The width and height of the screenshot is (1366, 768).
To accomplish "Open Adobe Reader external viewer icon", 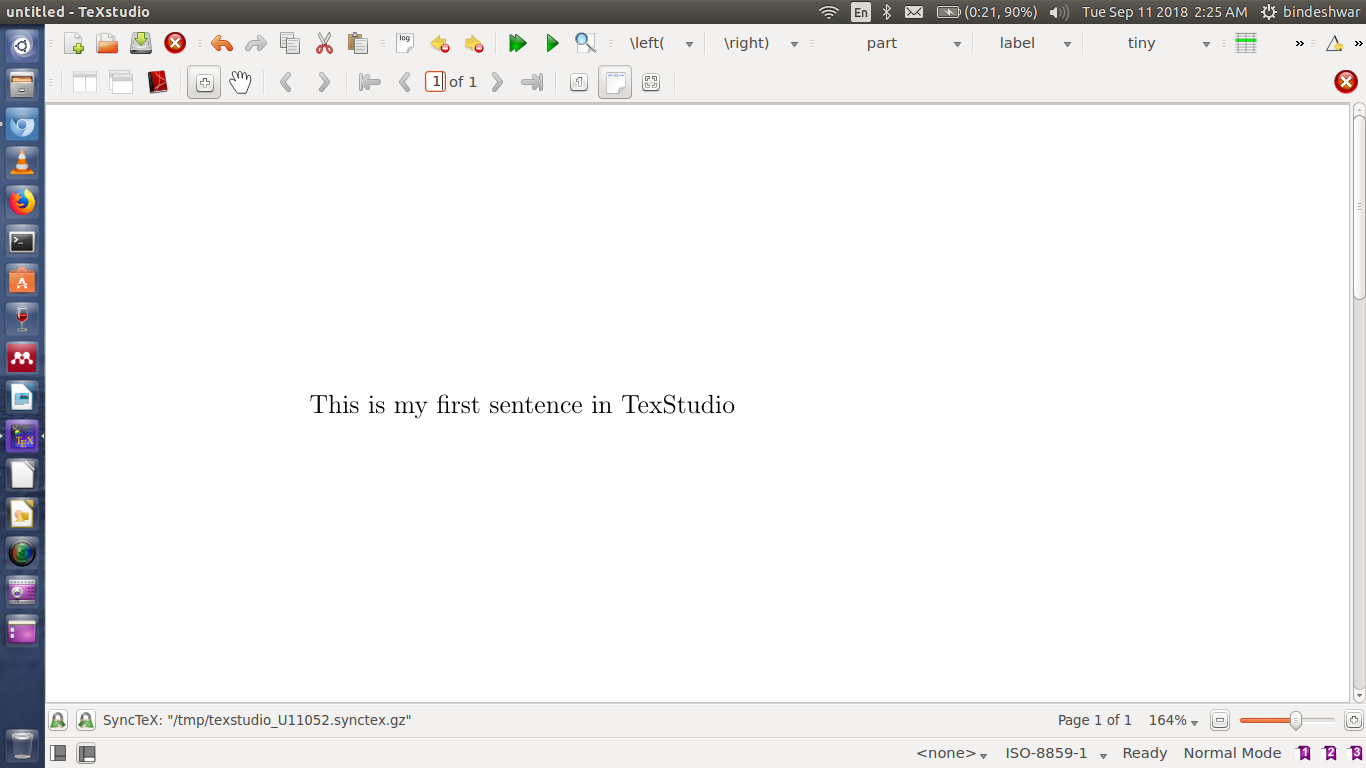I will pos(157,82).
